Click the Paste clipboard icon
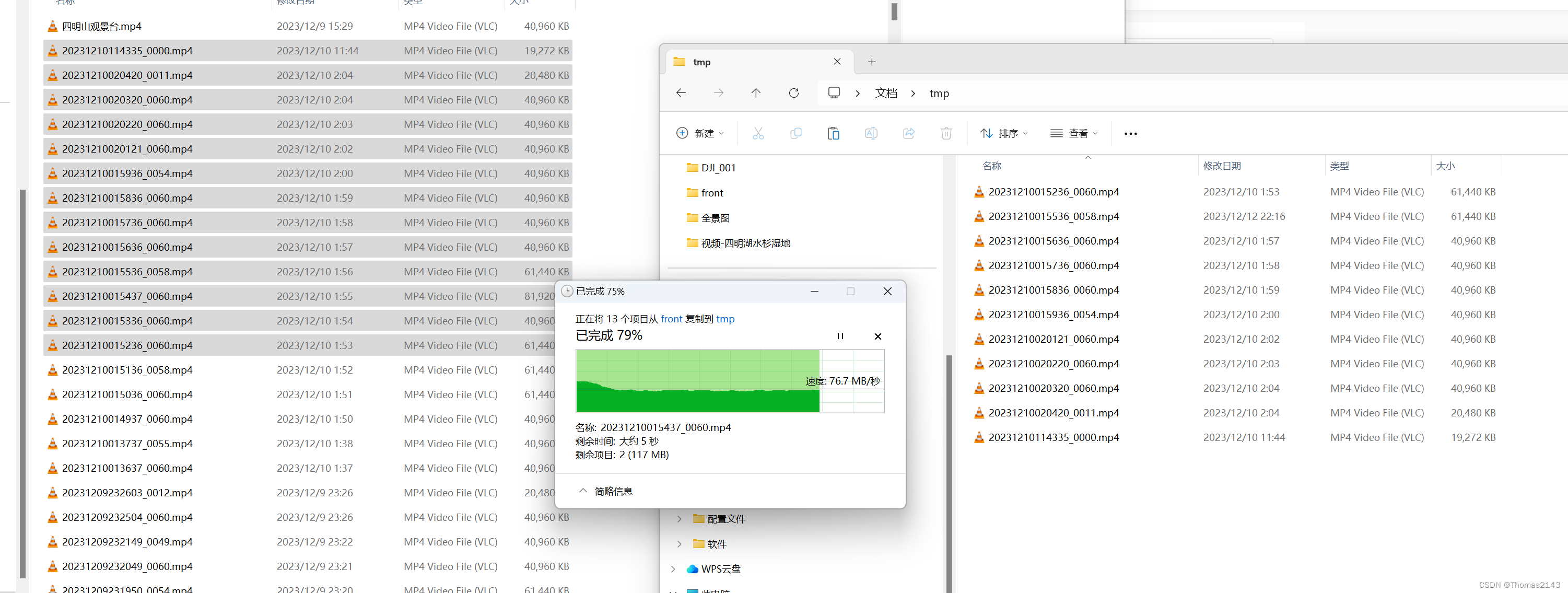1568x593 pixels. click(833, 133)
